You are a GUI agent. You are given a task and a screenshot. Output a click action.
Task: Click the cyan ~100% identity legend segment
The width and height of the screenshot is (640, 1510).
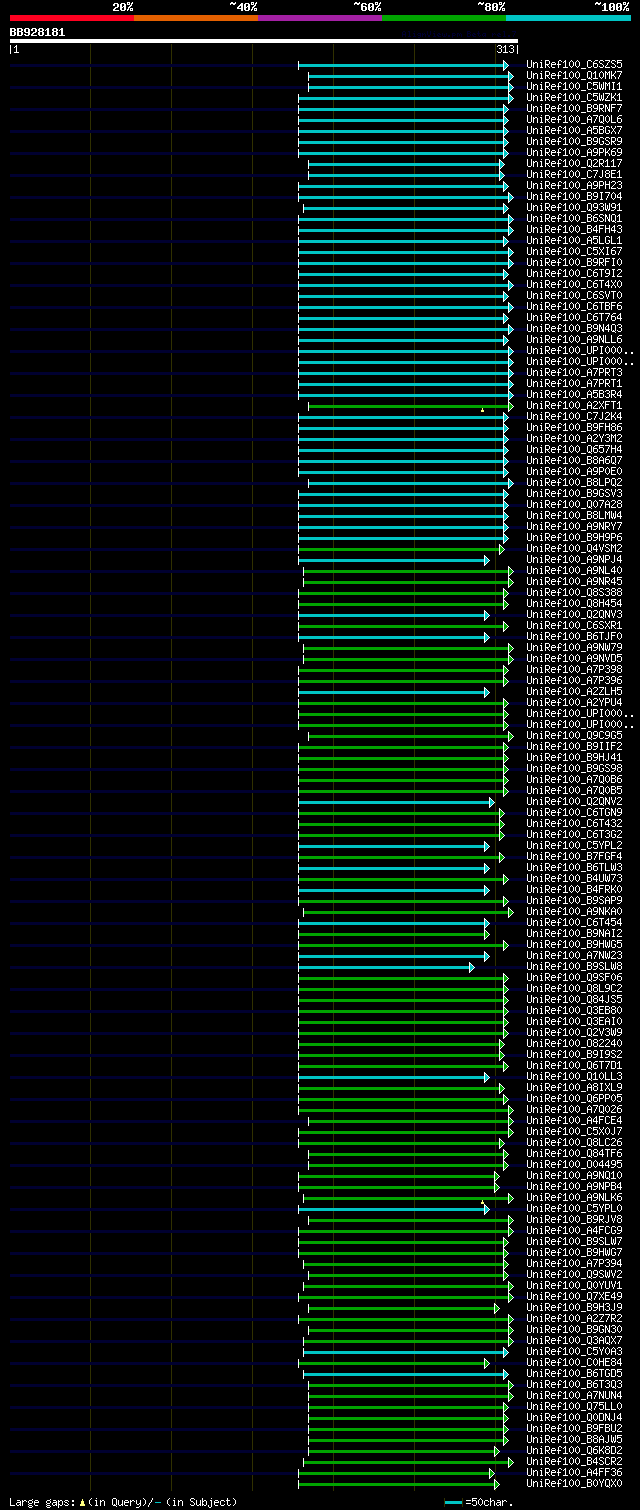[x=568, y=18]
